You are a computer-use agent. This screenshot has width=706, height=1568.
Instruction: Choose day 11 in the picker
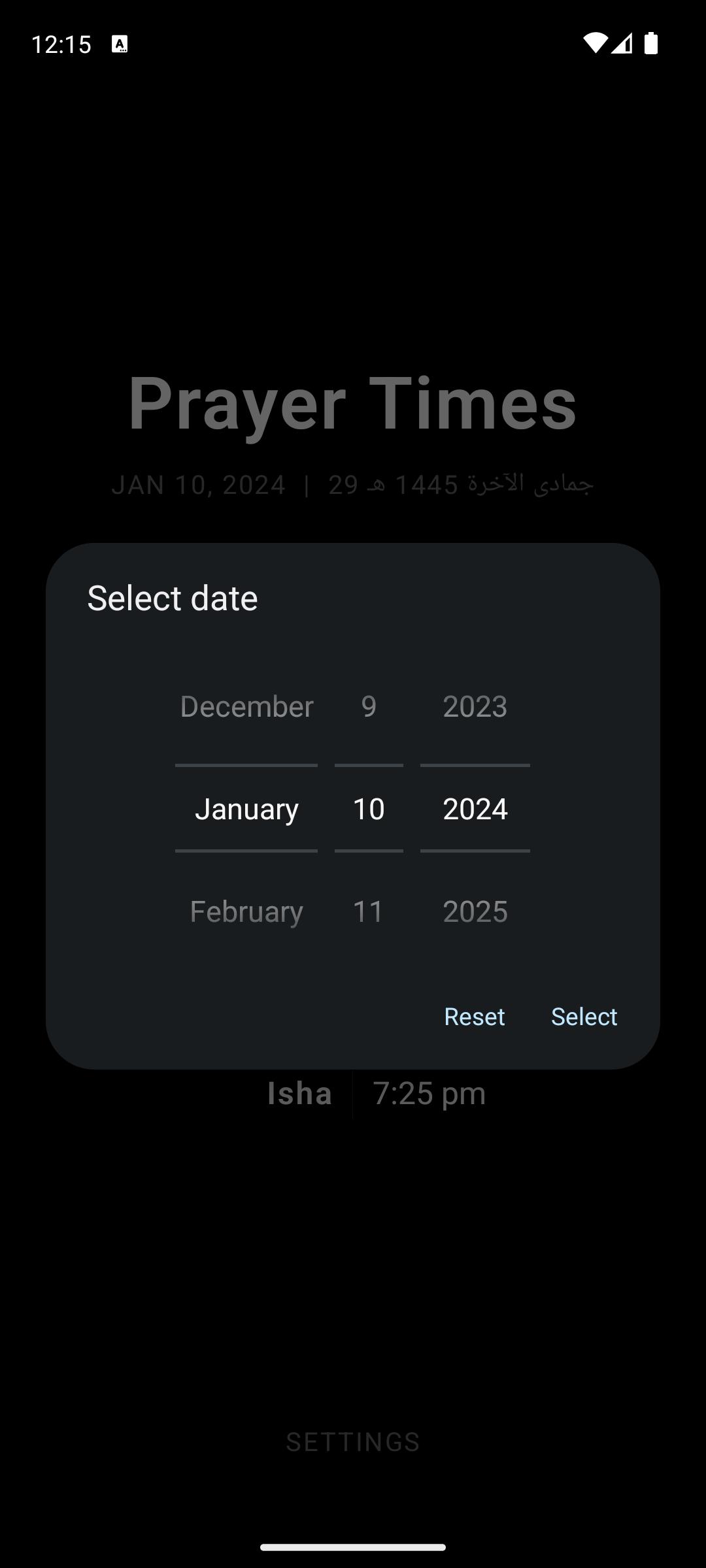click(369, 911)
